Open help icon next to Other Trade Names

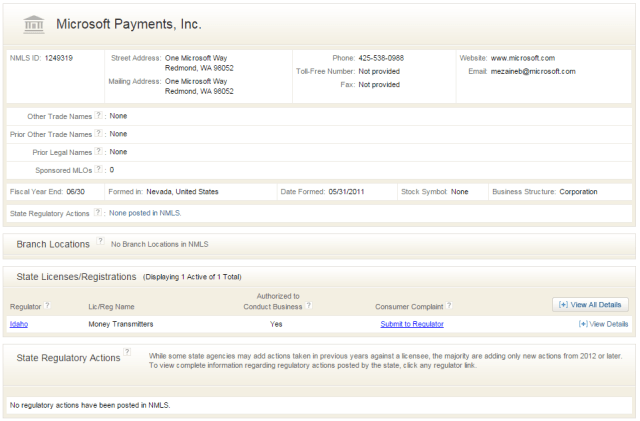pos(98,116)
